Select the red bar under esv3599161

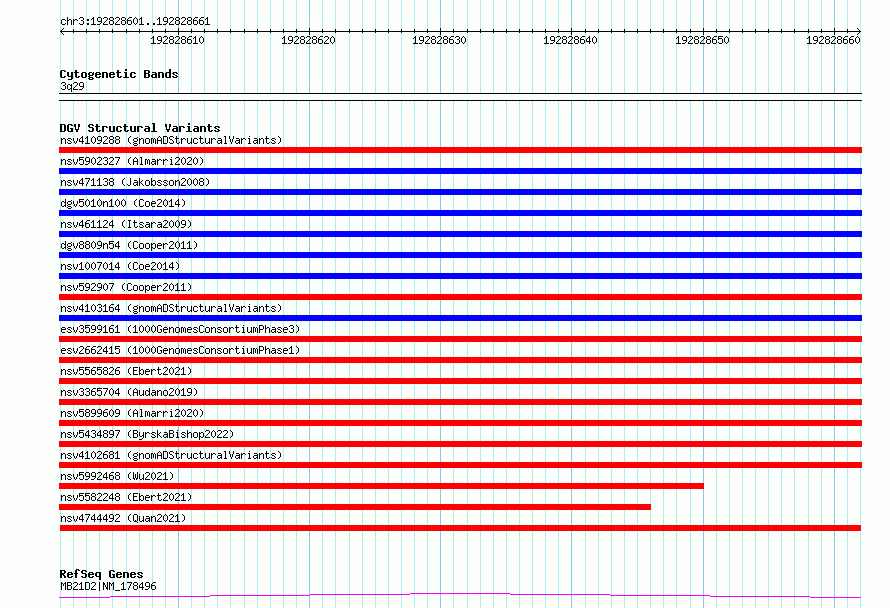pos(460,339)
